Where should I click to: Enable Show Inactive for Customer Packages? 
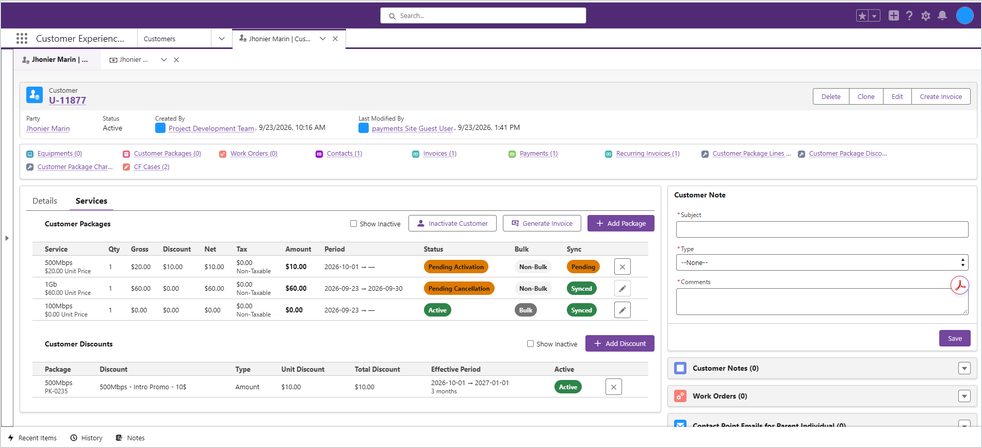[x=353, y=224]
